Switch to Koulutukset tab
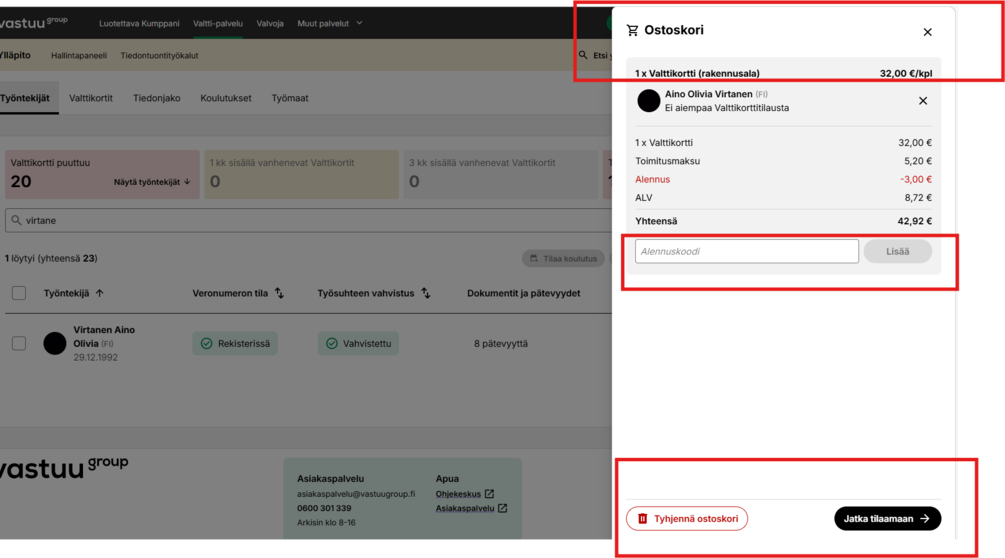The image size is (1005, 558). click(x=226, y=98)
